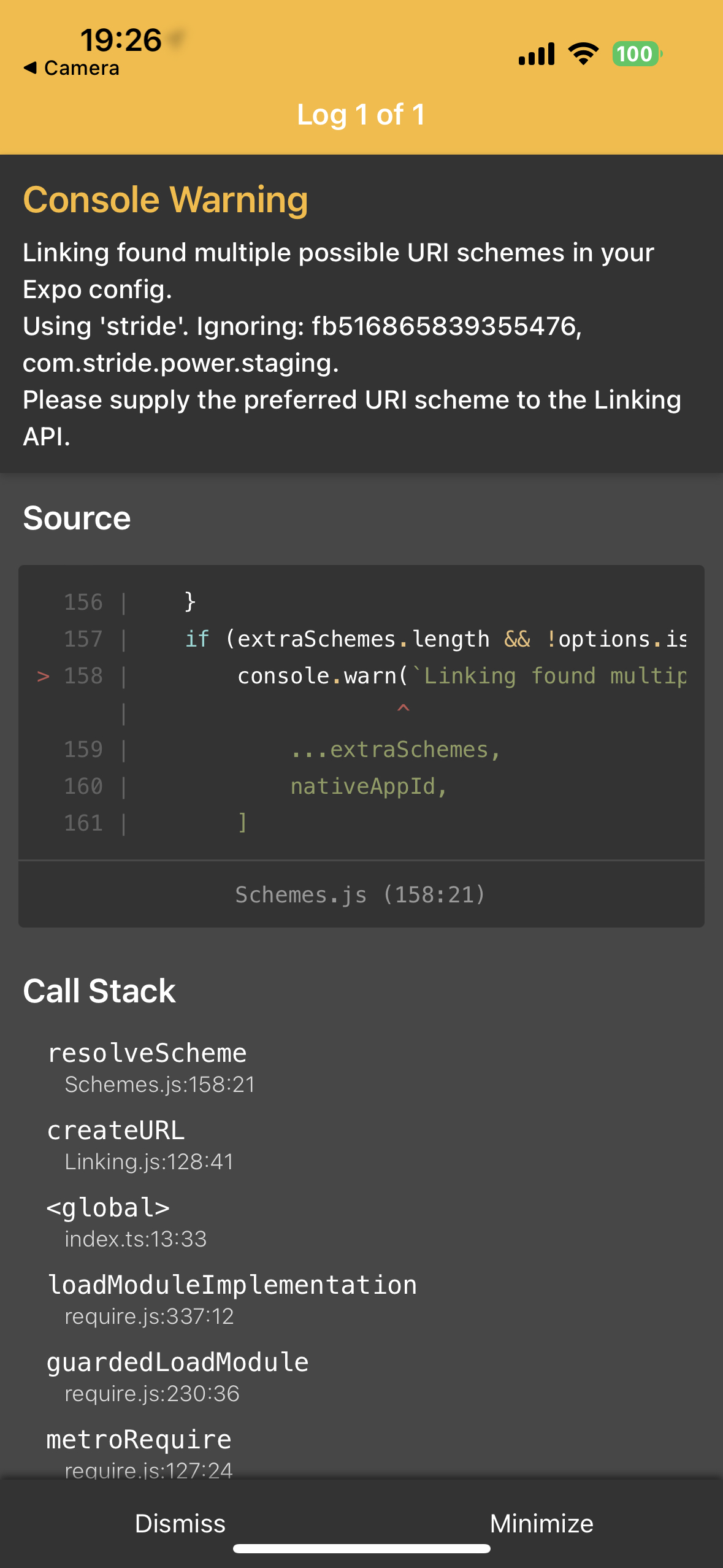Dismiss the console warning log
This screenshot has width=723, height=1568.
pos(180,1523)
